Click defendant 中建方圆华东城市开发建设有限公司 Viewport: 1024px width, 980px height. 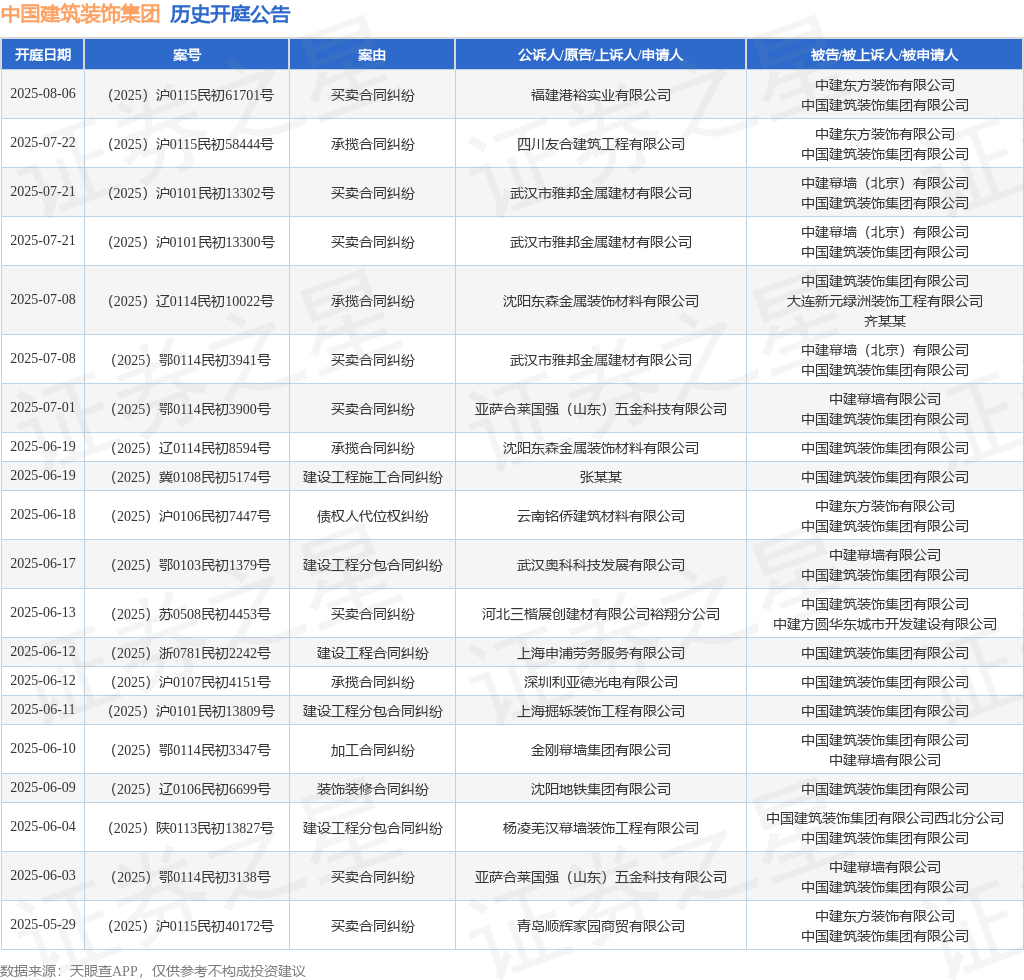point(885,624)
